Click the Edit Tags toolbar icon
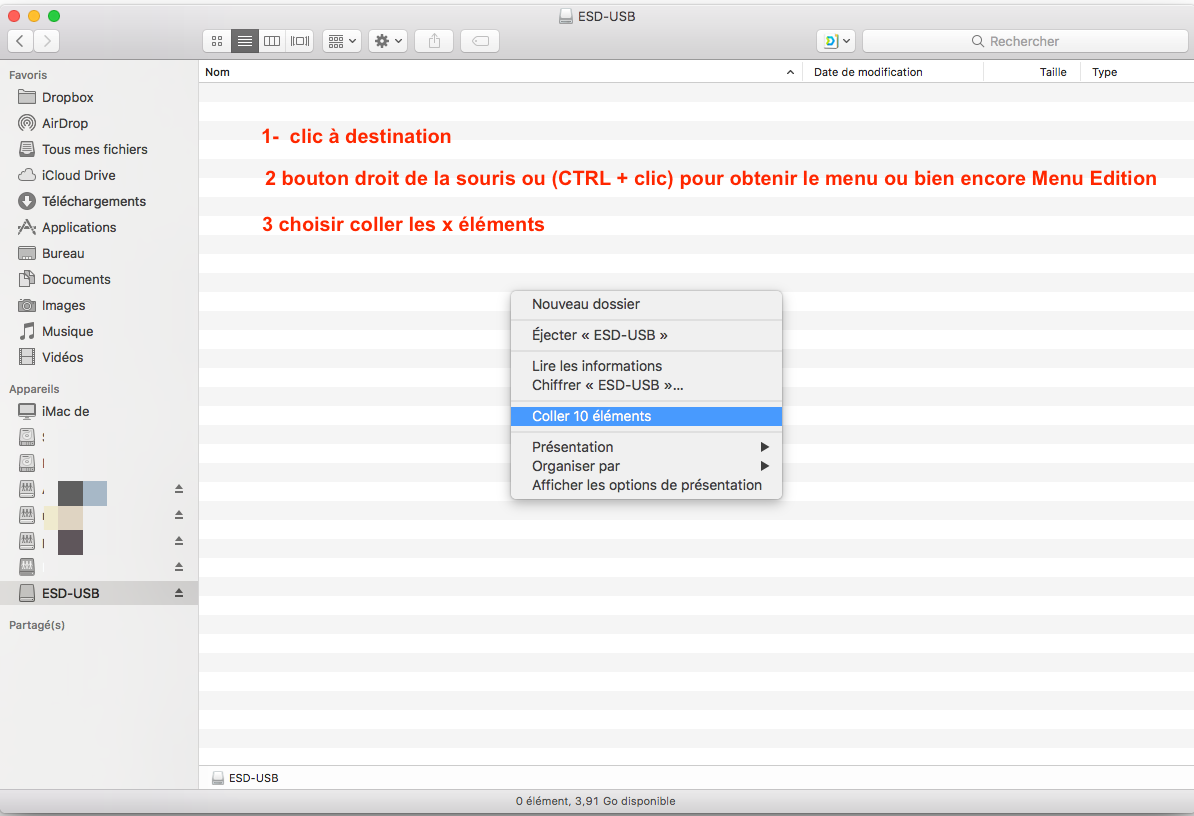Viewport: 1194px width, 816px height. click(x=480, y=41)
